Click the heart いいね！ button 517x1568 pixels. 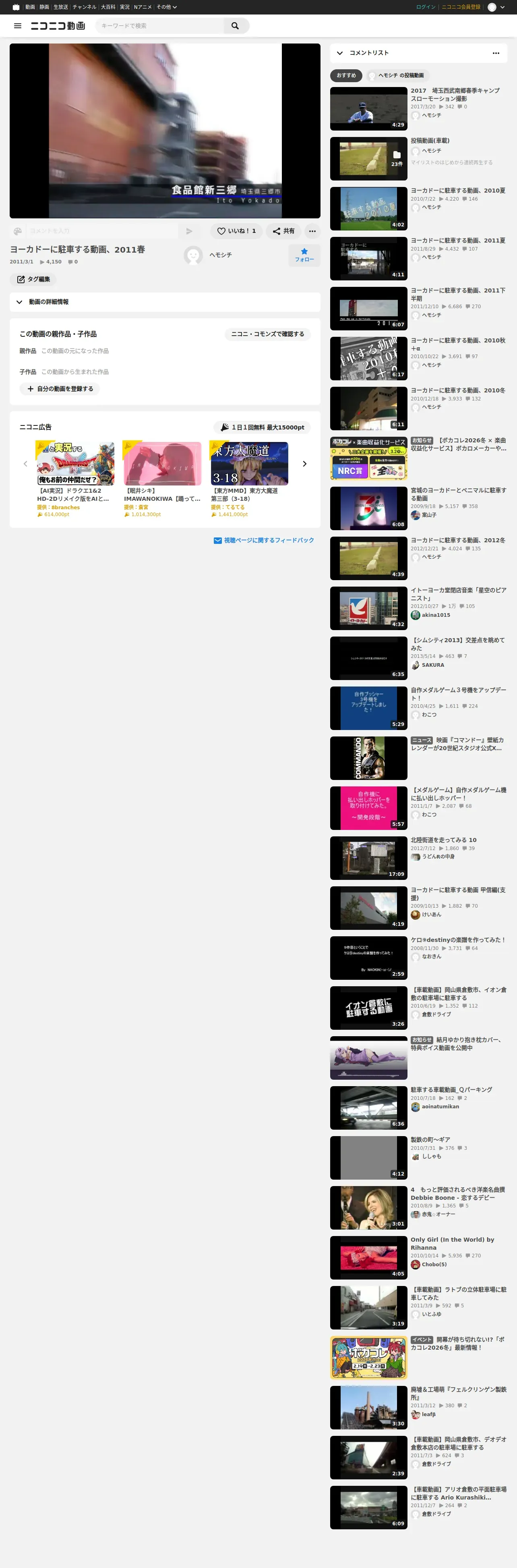(237, 231)
